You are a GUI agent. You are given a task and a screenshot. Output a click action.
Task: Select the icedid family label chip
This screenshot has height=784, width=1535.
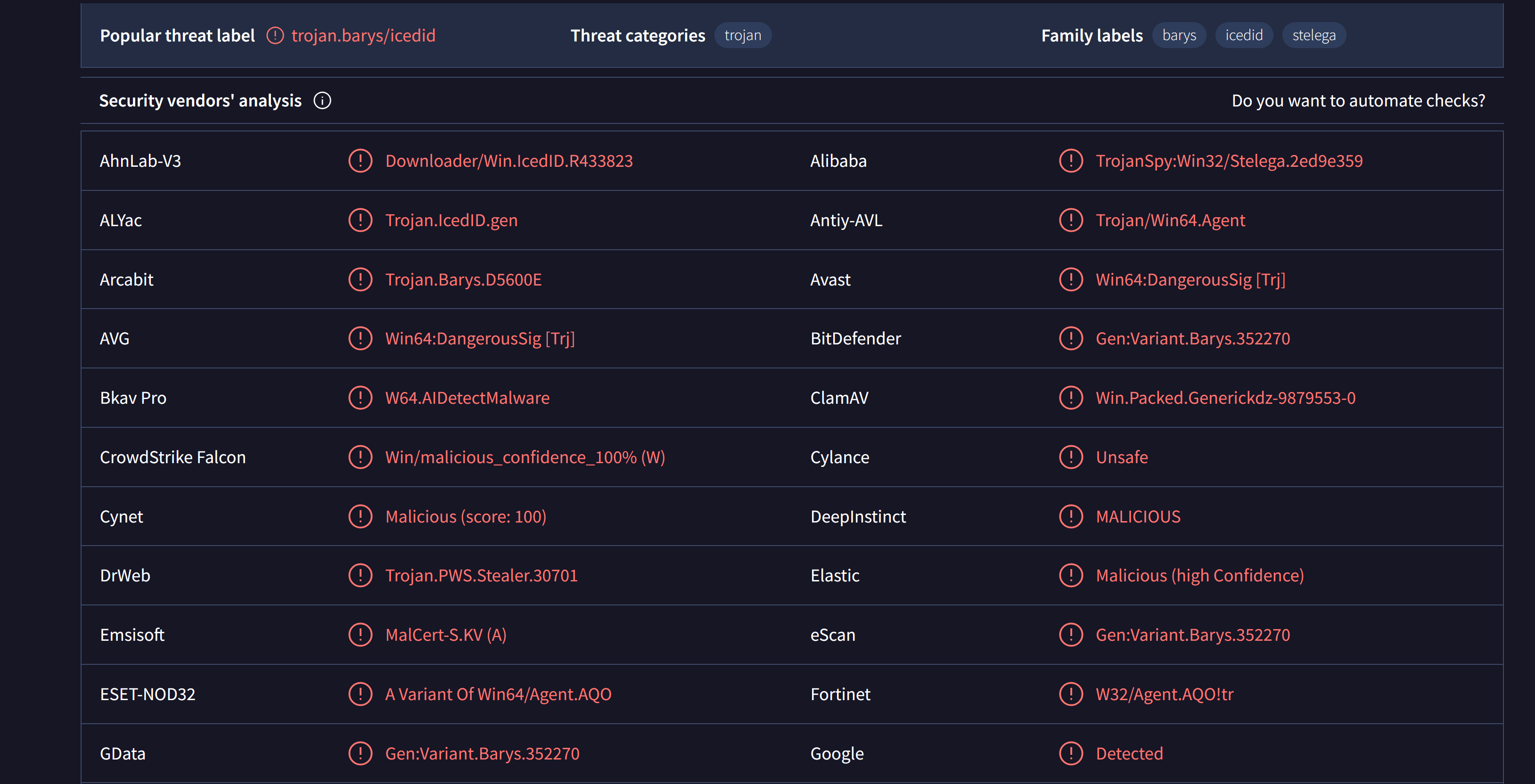[x=1244, y=36]
